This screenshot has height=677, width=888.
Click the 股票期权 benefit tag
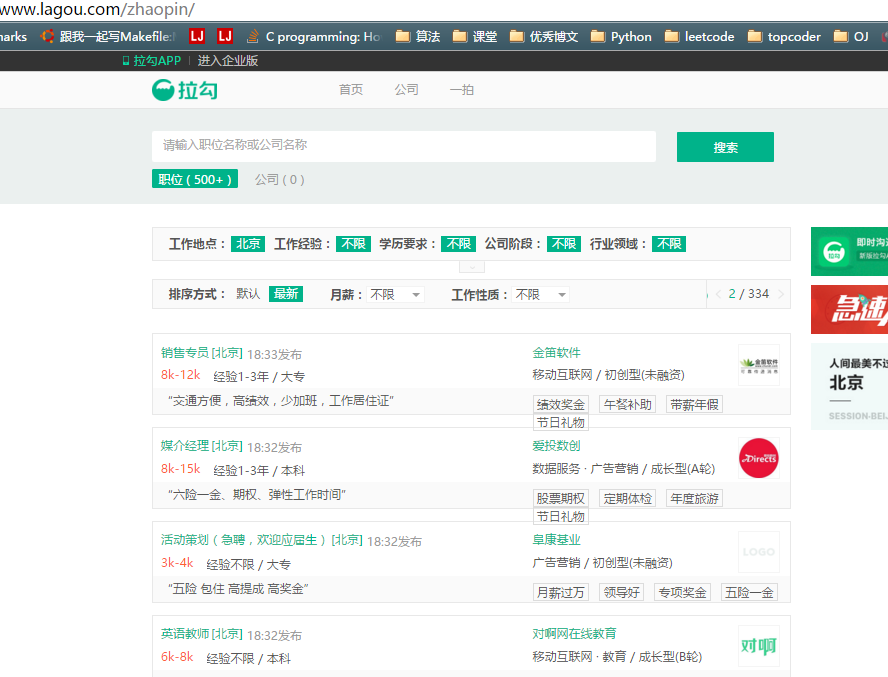click(x=561, y=499)
